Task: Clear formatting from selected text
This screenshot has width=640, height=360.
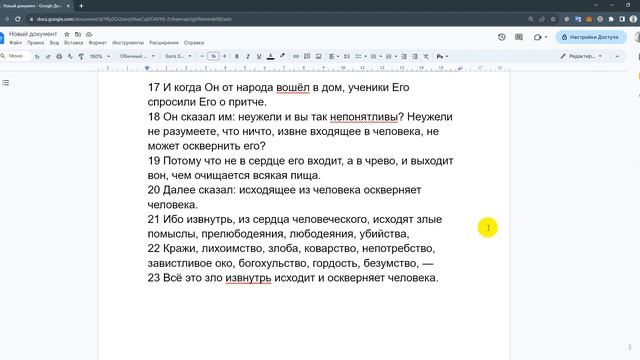Action: click(426, 56)
